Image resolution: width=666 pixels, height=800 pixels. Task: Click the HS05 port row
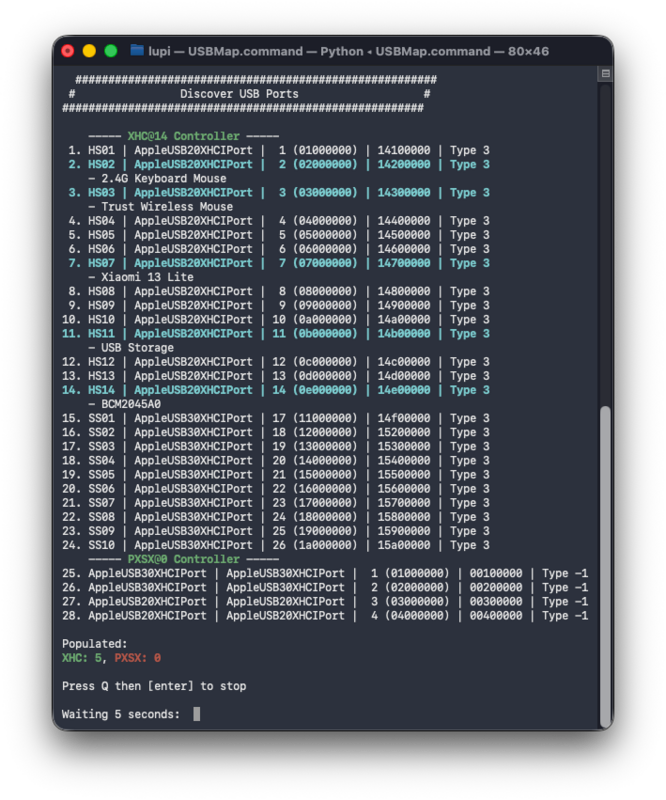[279, 235]
